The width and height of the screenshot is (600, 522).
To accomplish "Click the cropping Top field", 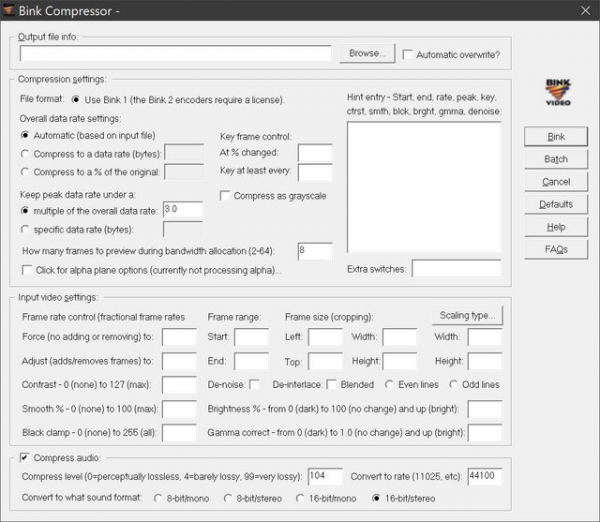I will coord(325,361).
